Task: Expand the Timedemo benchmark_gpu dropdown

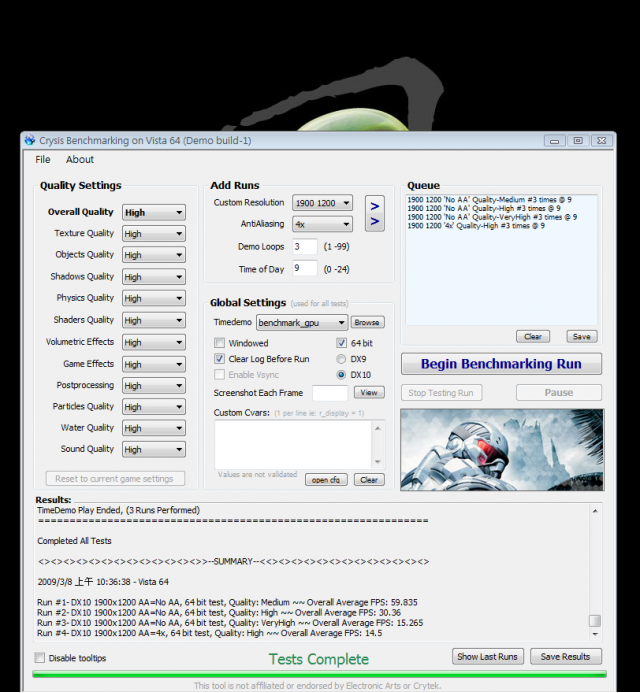Action: (x=302, y=323)
